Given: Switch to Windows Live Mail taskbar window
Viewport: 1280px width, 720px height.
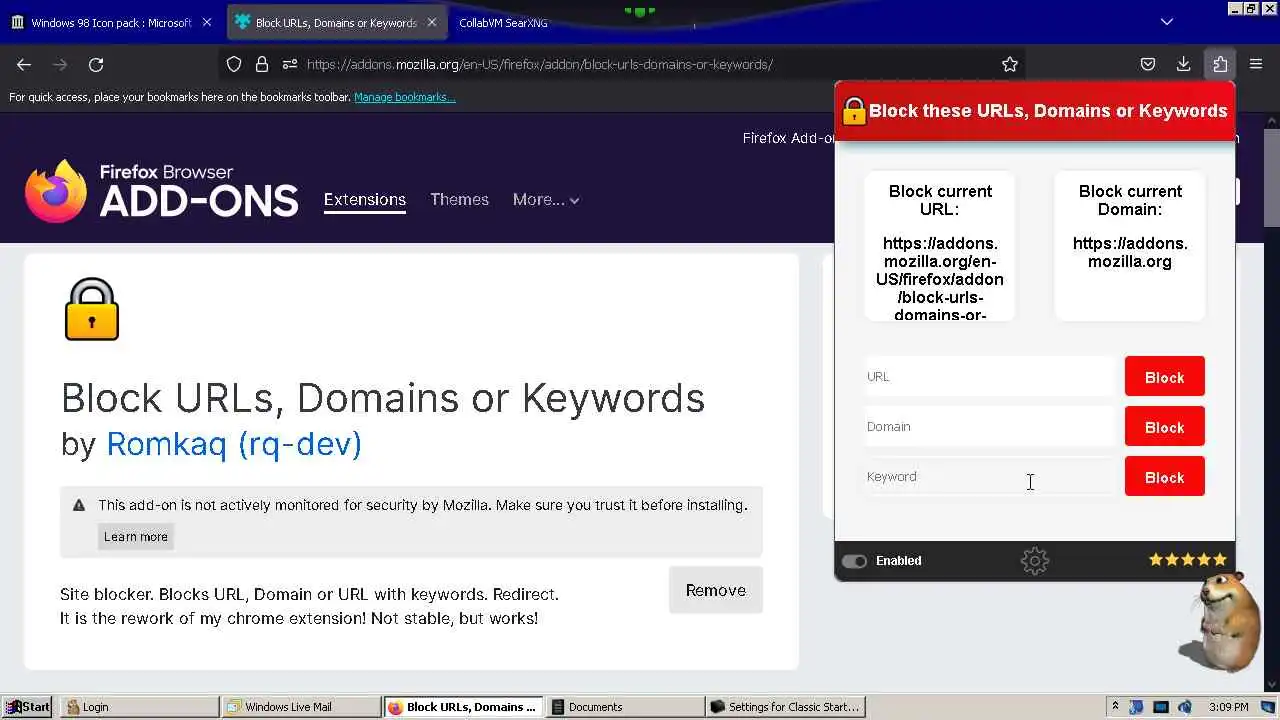Looking at the screenshot, I should [x=302, y=707].
